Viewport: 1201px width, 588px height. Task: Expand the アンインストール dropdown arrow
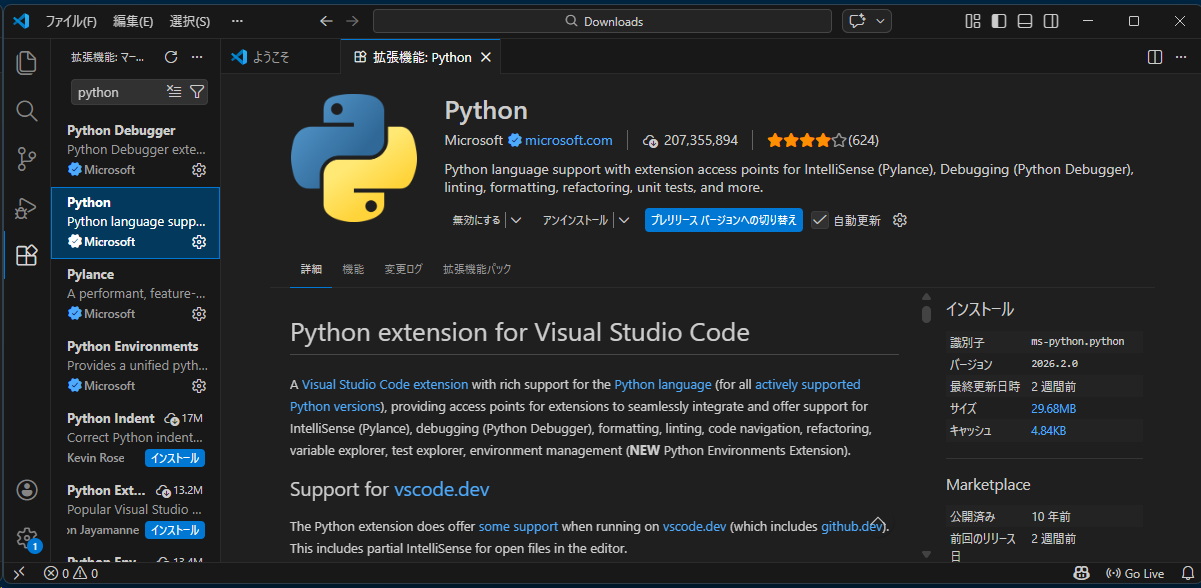pyautogui.click(x=624, y=220)
